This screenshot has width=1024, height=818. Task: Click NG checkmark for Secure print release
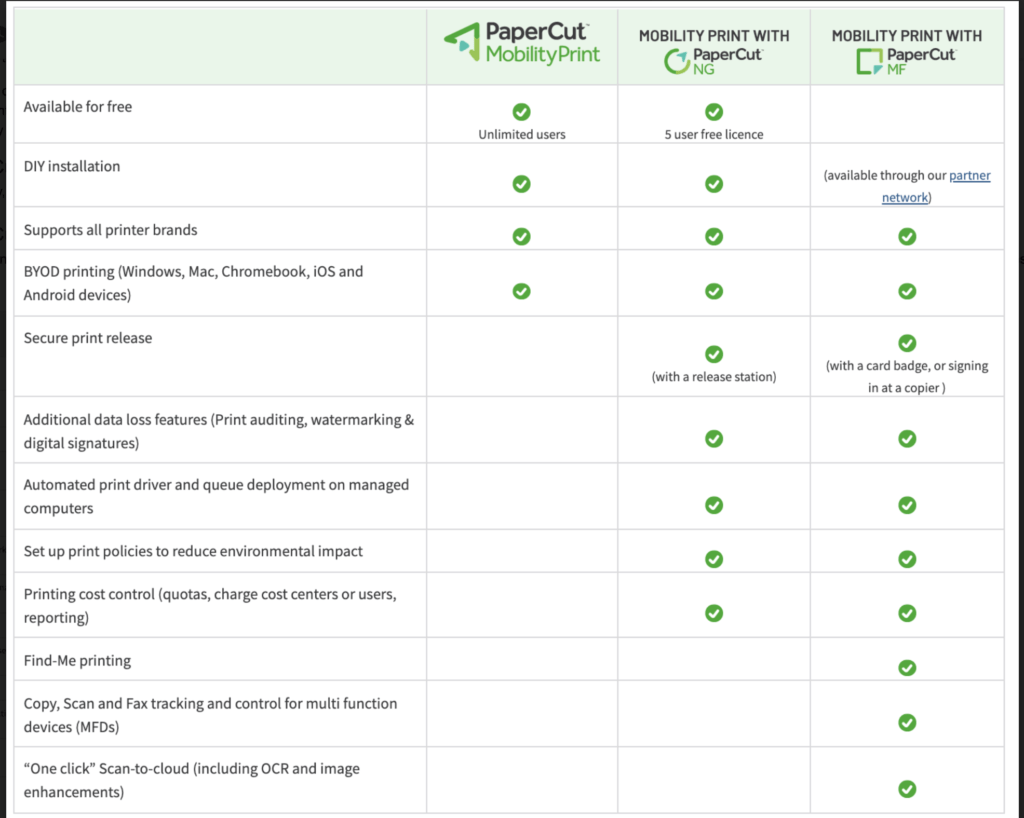(x=714, y=354)
